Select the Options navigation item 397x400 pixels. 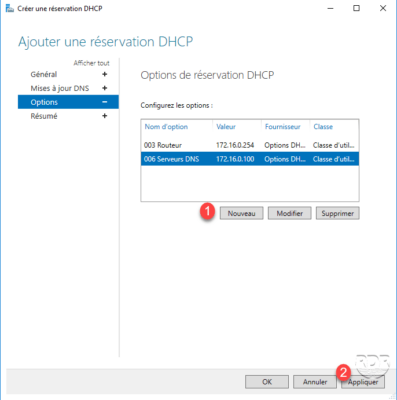(x=68, y=102)
